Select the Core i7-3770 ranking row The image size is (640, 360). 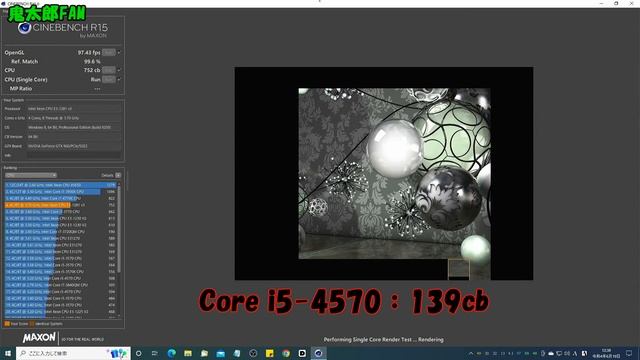coord(60,211)
